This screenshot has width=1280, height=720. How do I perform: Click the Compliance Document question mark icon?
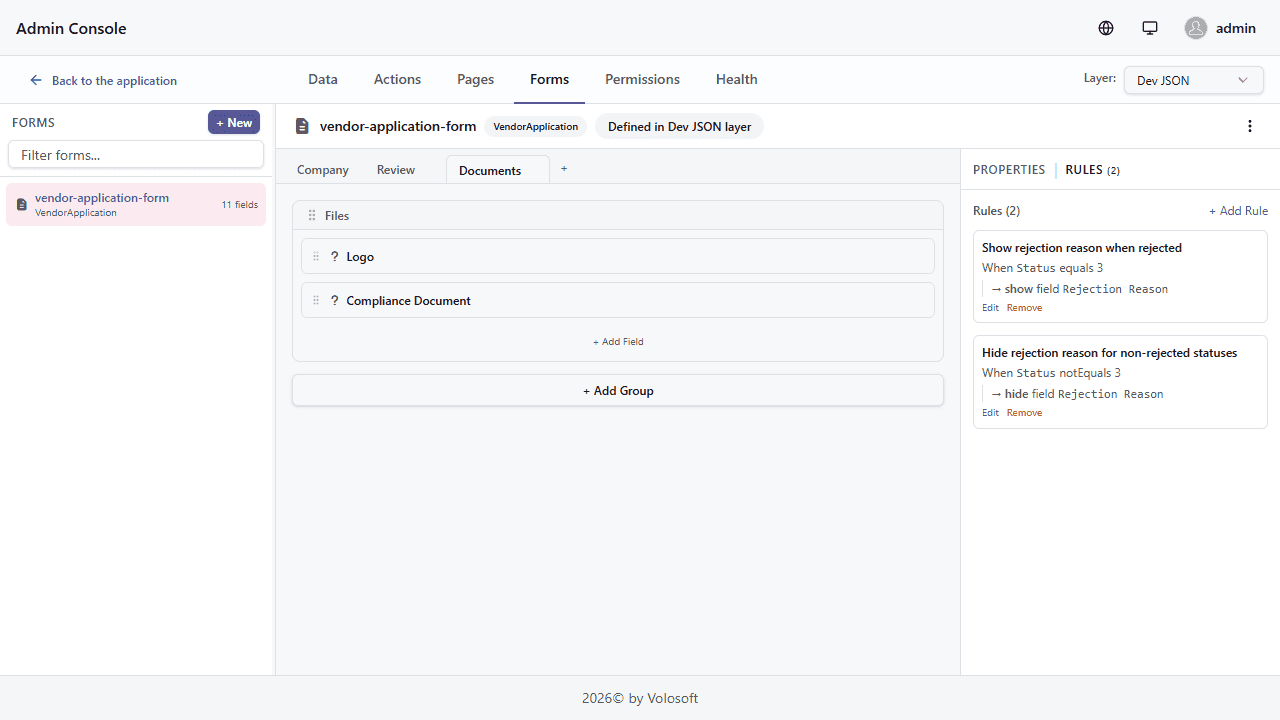(x=335, y=301)
